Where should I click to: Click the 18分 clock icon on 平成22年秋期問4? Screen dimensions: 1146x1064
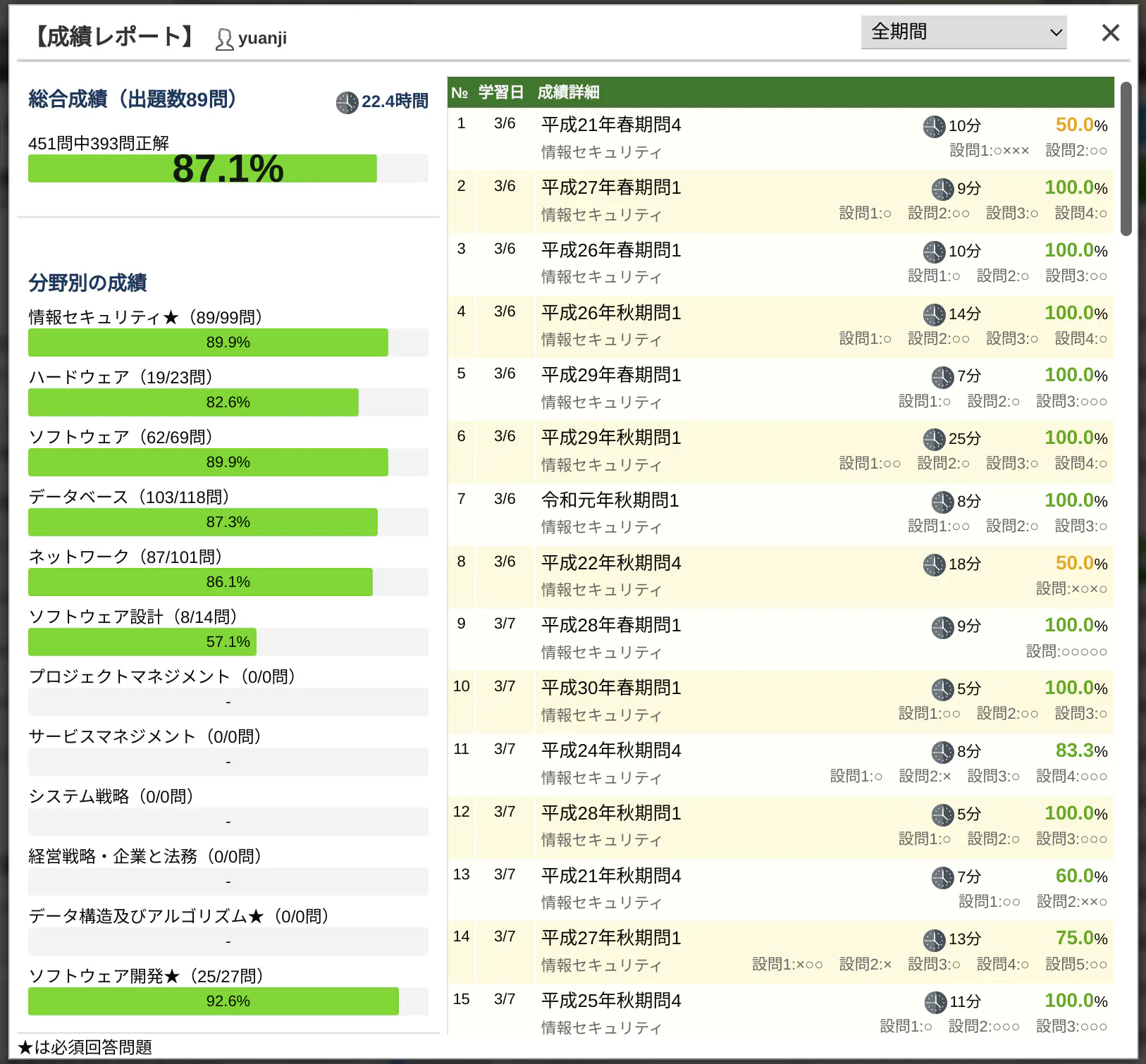935,564
